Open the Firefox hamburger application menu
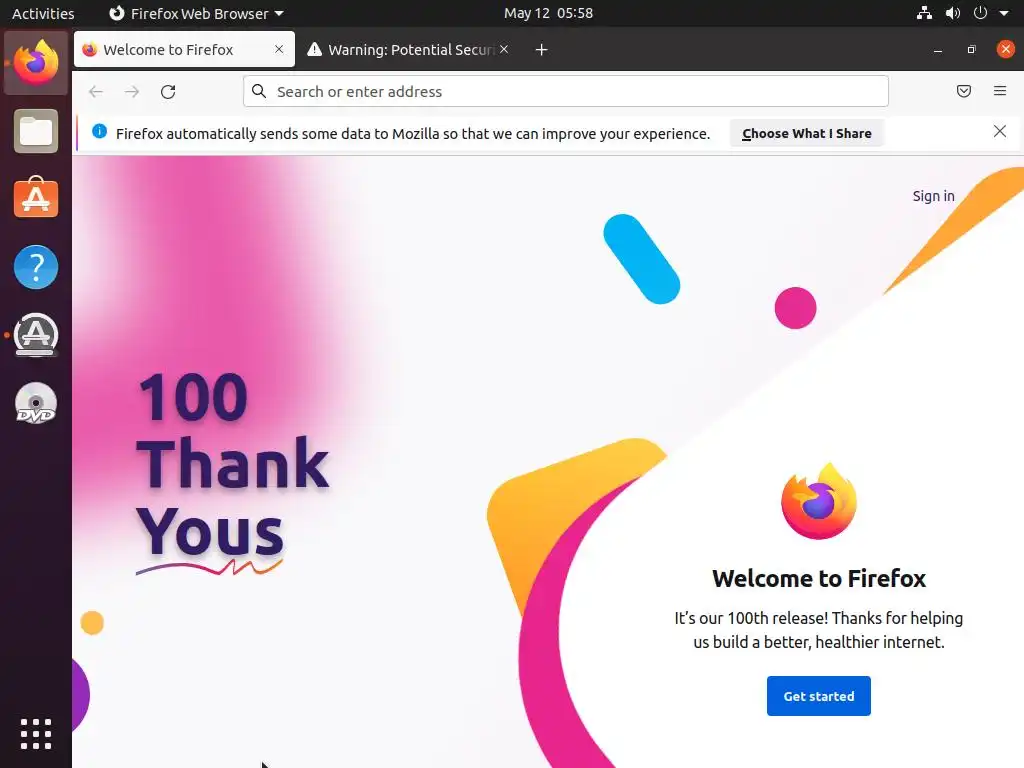Screen dimensions: 1024x768 1000,91
